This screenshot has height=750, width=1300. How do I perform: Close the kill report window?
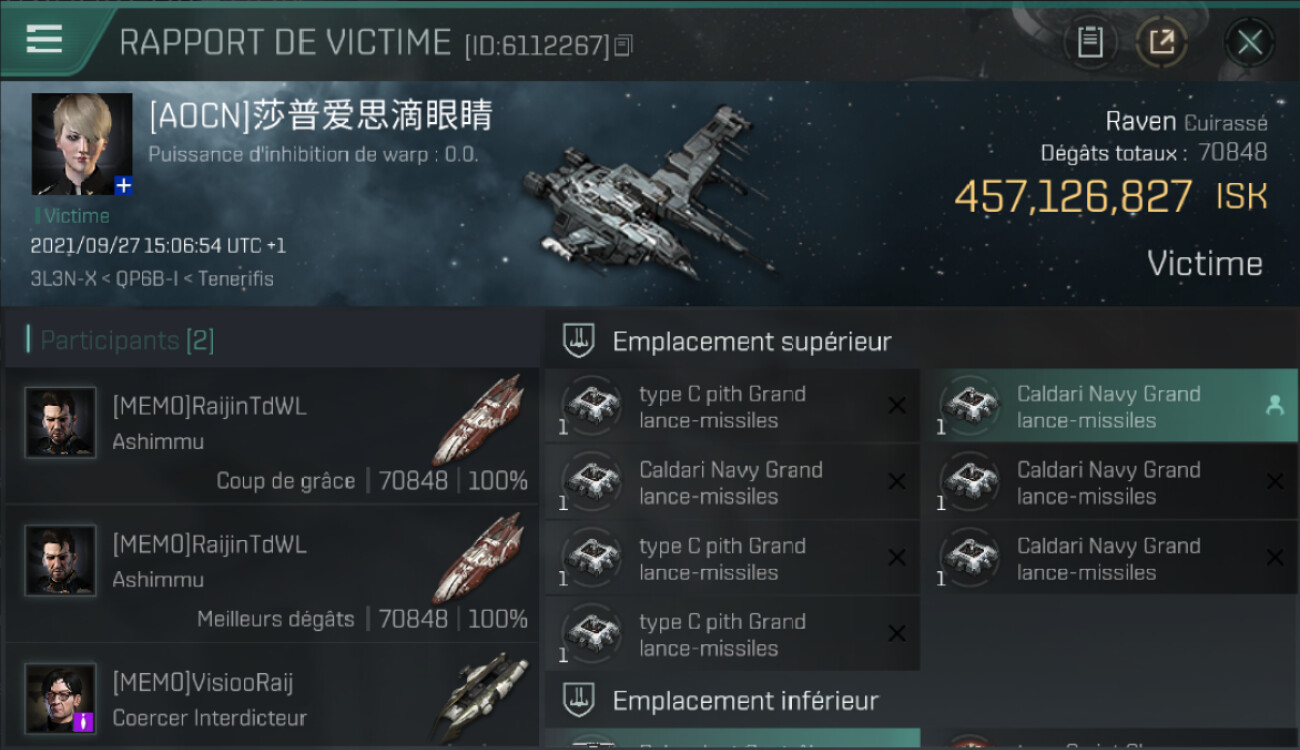point(1249,42)
